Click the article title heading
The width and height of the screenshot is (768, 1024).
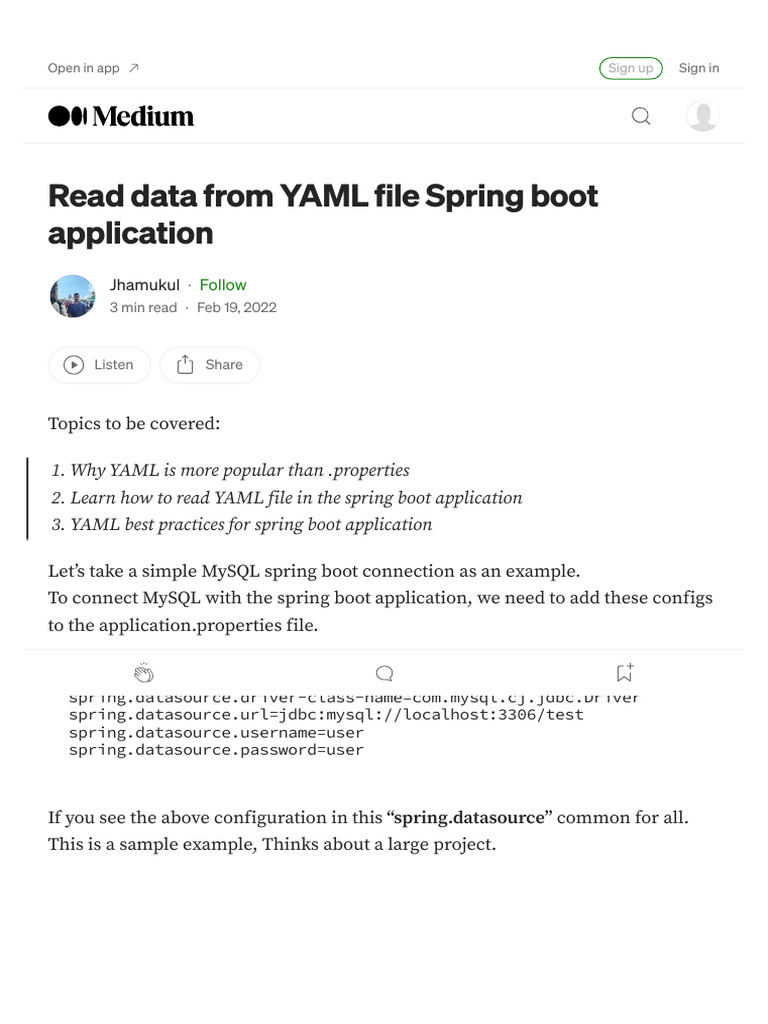323,214
